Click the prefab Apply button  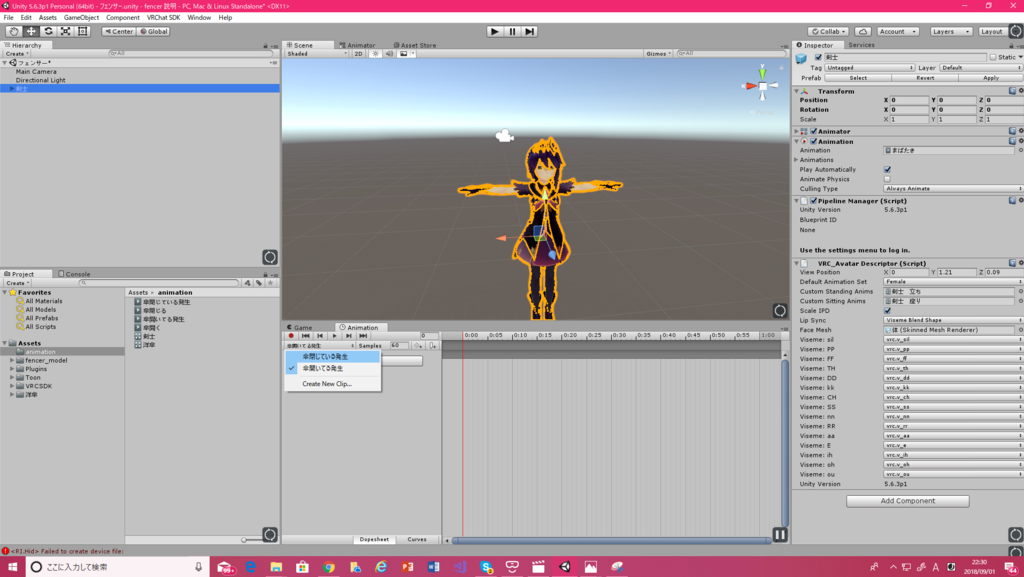(991, 78)
